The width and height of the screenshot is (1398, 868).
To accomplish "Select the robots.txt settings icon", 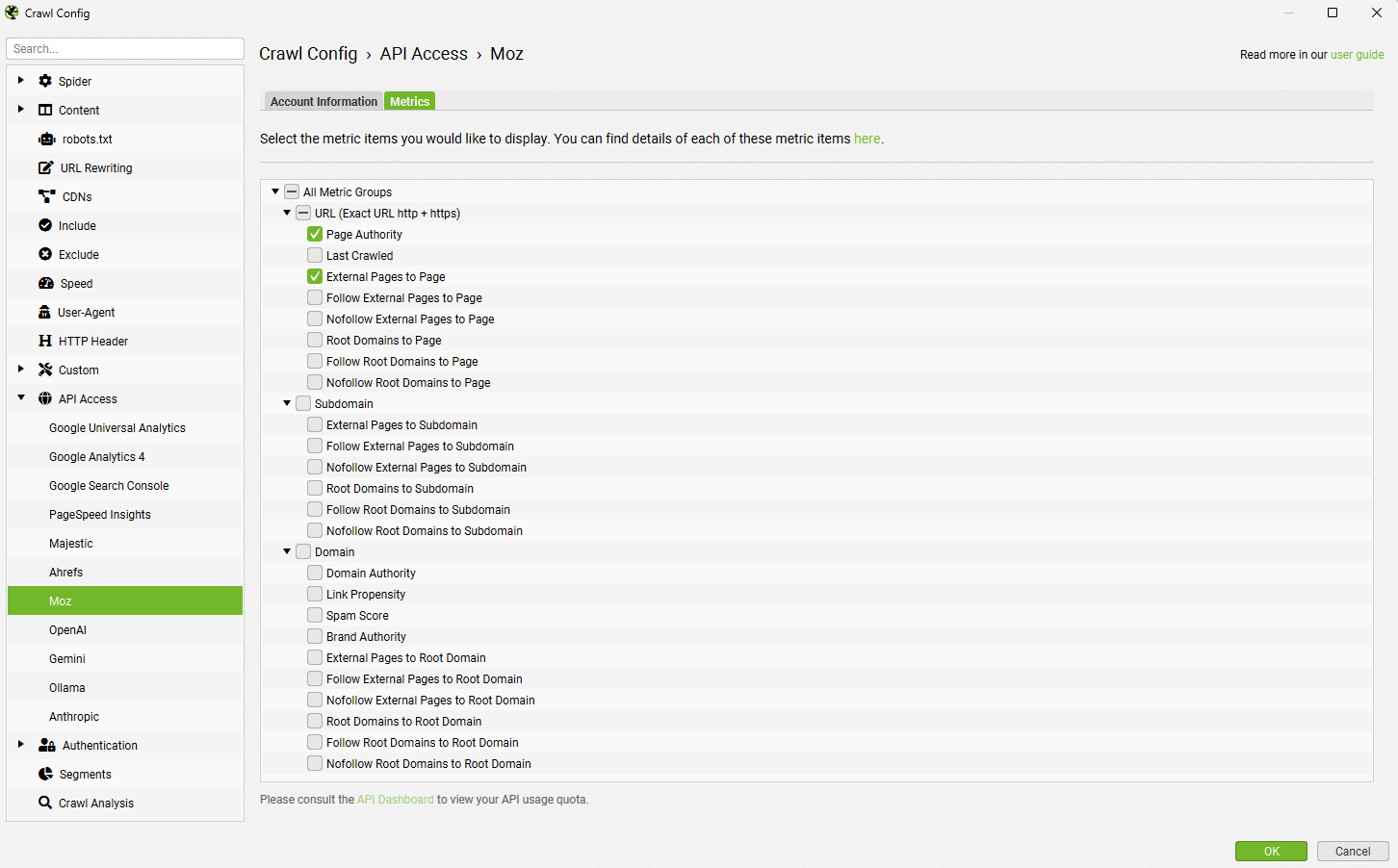I will coord(46,139).
